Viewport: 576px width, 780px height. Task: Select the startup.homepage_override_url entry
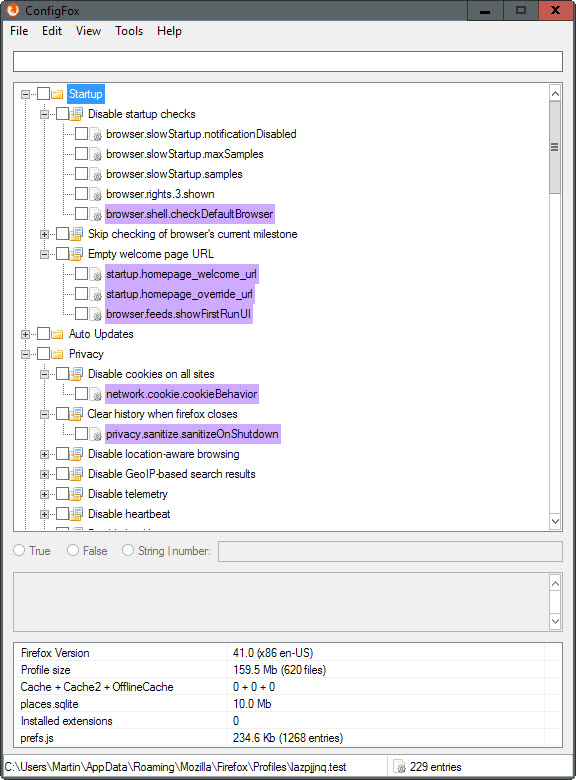(180, 294)
